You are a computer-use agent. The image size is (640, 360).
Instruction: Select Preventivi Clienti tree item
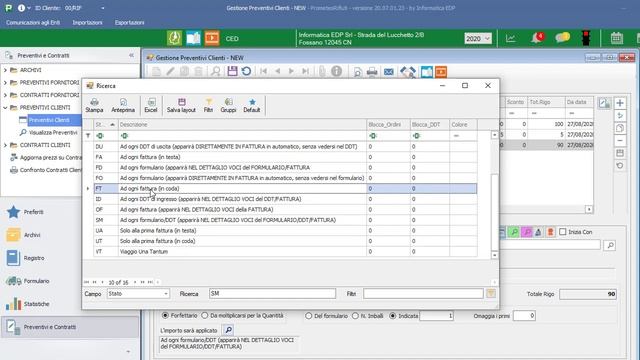pyautogui.click(x=49, y=120)
